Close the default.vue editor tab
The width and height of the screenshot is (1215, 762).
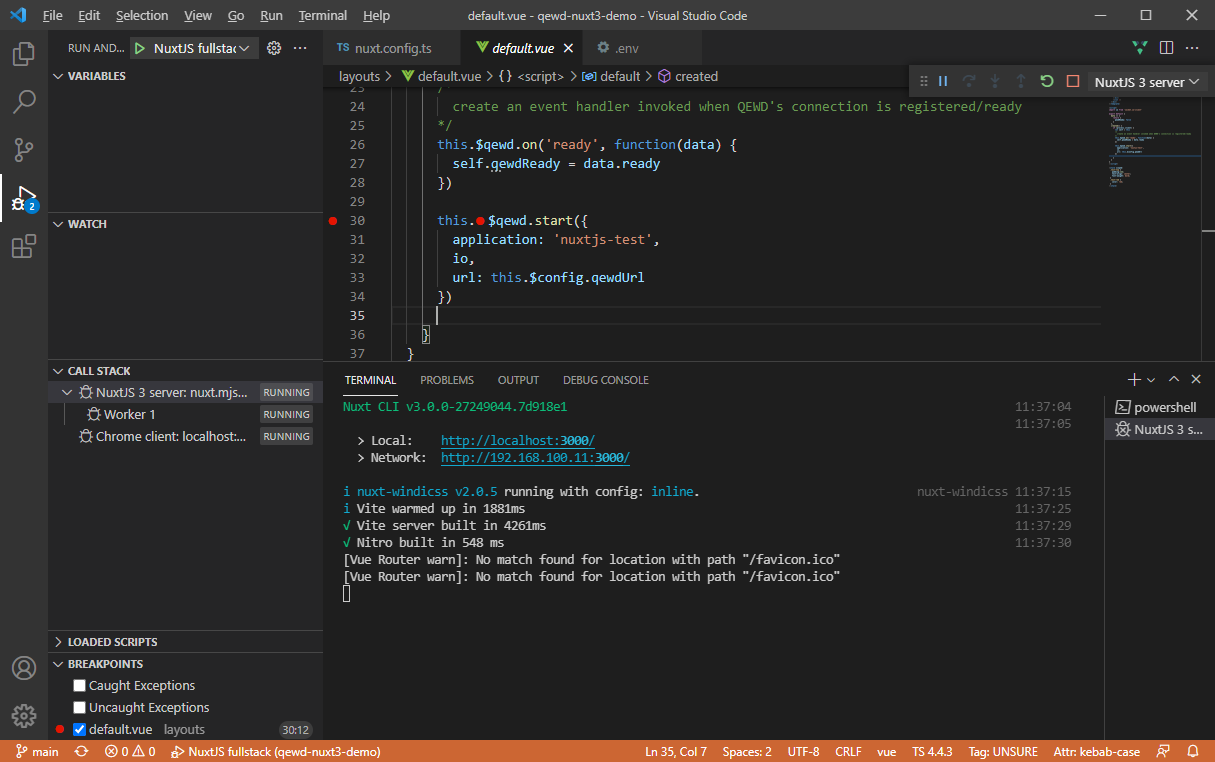570,48
